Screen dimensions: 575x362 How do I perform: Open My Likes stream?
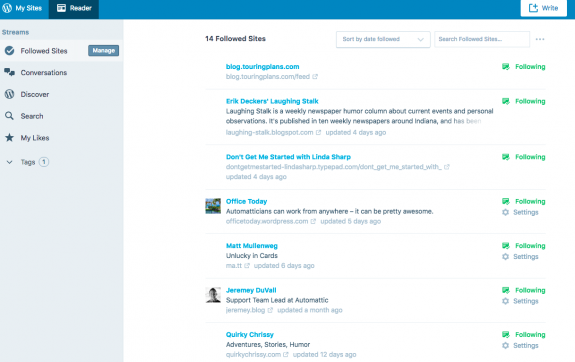point(35,138)
